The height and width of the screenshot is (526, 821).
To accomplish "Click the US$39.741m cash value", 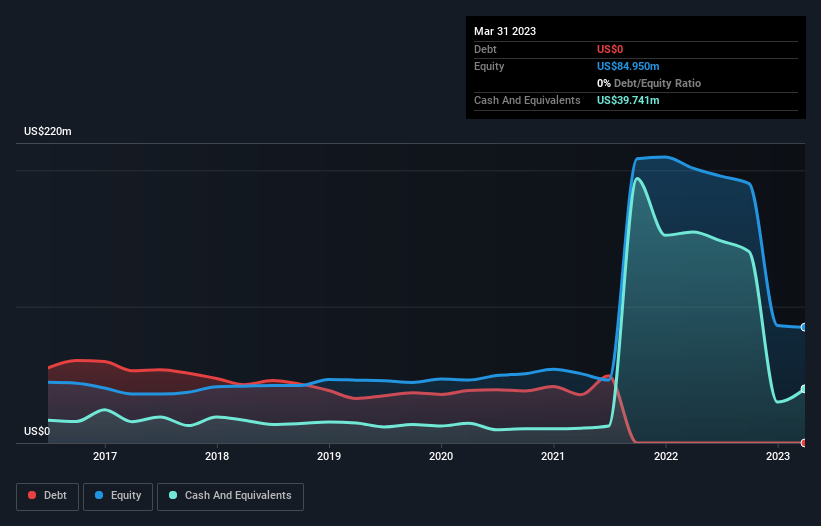I will point(628,100).
